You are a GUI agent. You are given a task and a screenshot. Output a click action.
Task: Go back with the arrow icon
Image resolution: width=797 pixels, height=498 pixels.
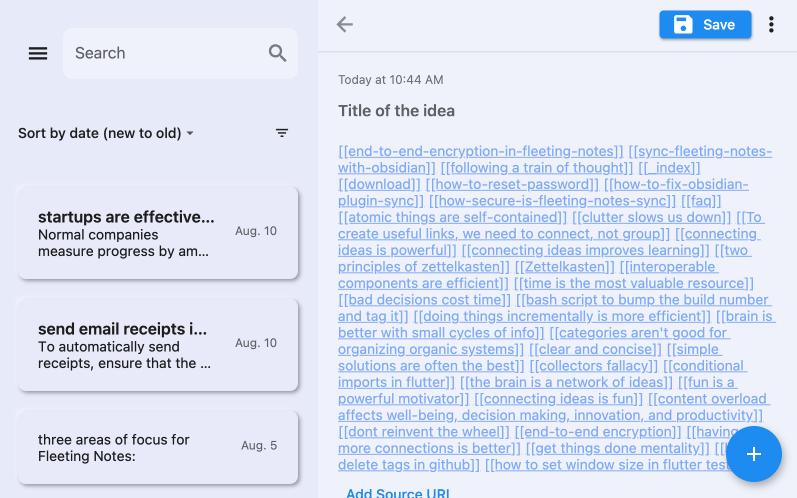click(x=345, y=25)
